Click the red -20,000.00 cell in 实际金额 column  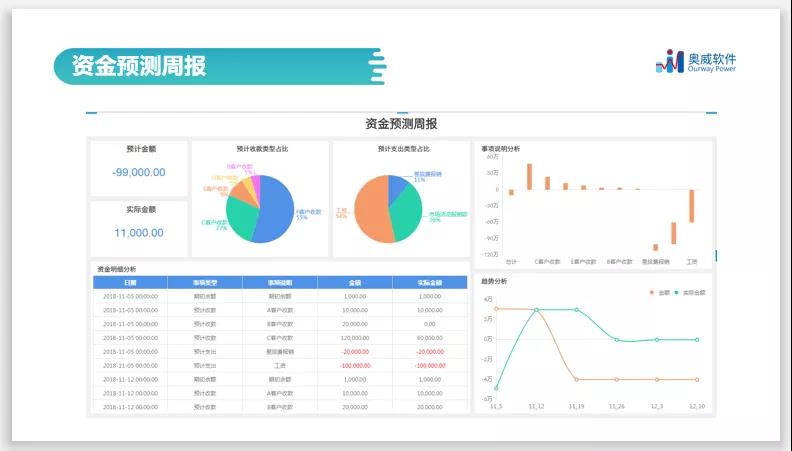pyautogui.click(x=430, y=352)
